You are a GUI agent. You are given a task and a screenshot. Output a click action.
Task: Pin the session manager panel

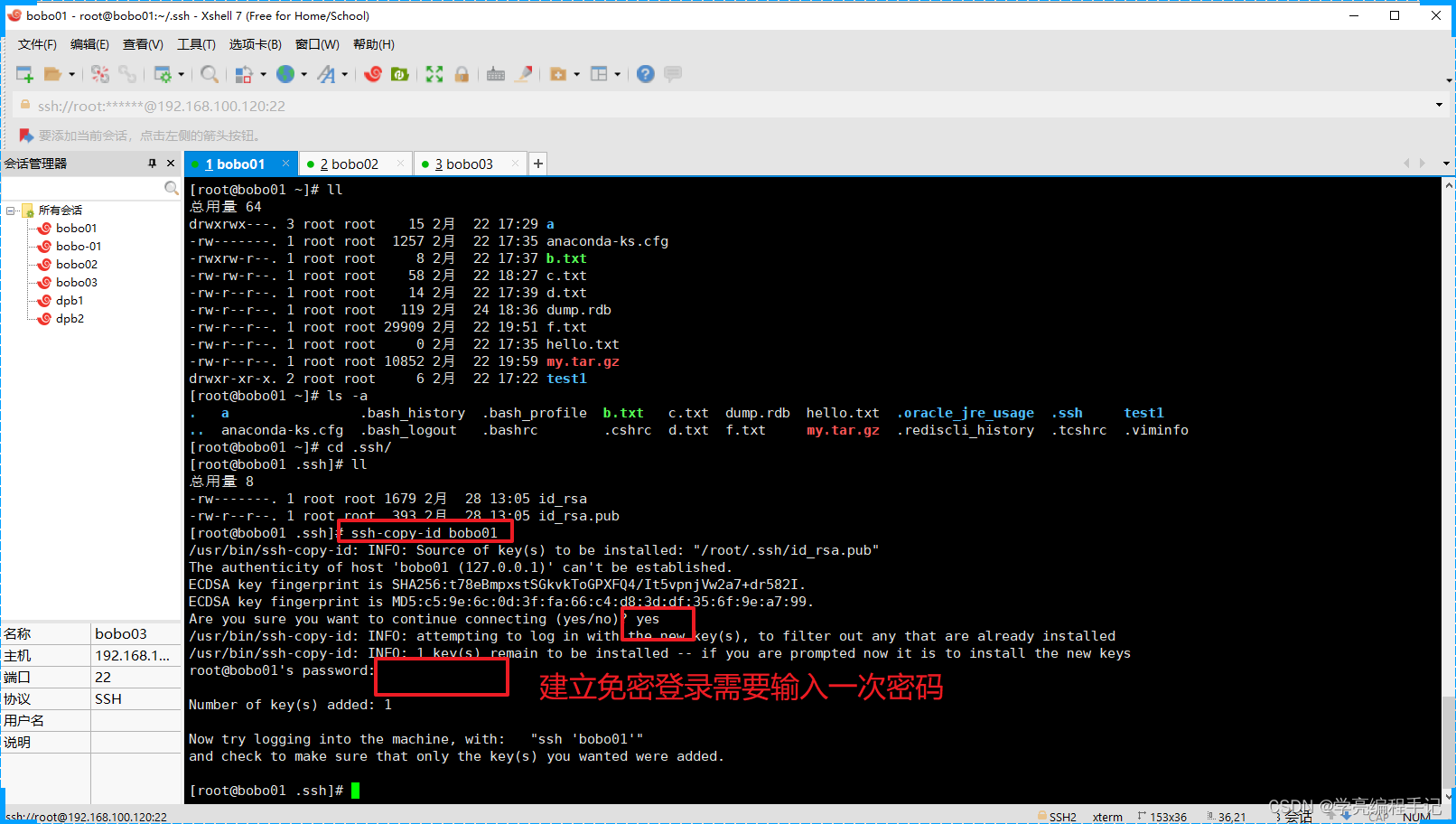[152, 164]
